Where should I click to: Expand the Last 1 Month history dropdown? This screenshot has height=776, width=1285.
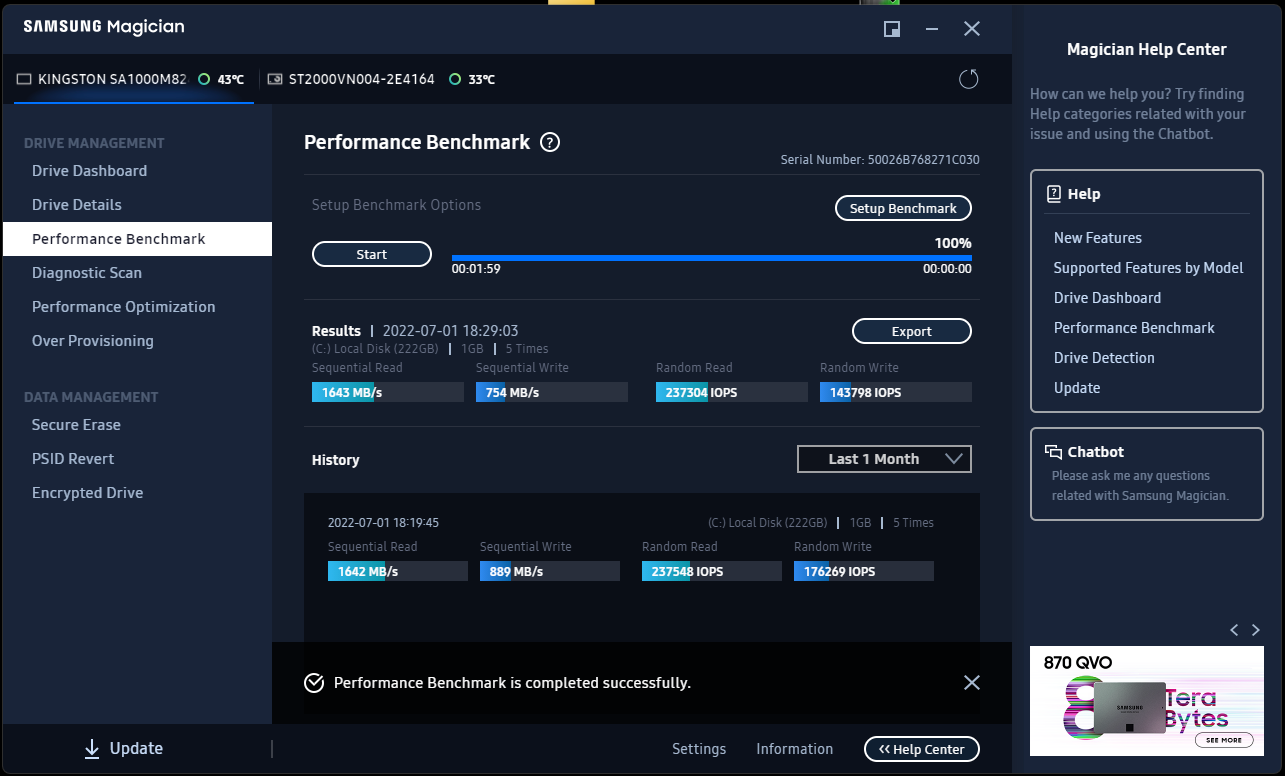[x=884, y=459]
